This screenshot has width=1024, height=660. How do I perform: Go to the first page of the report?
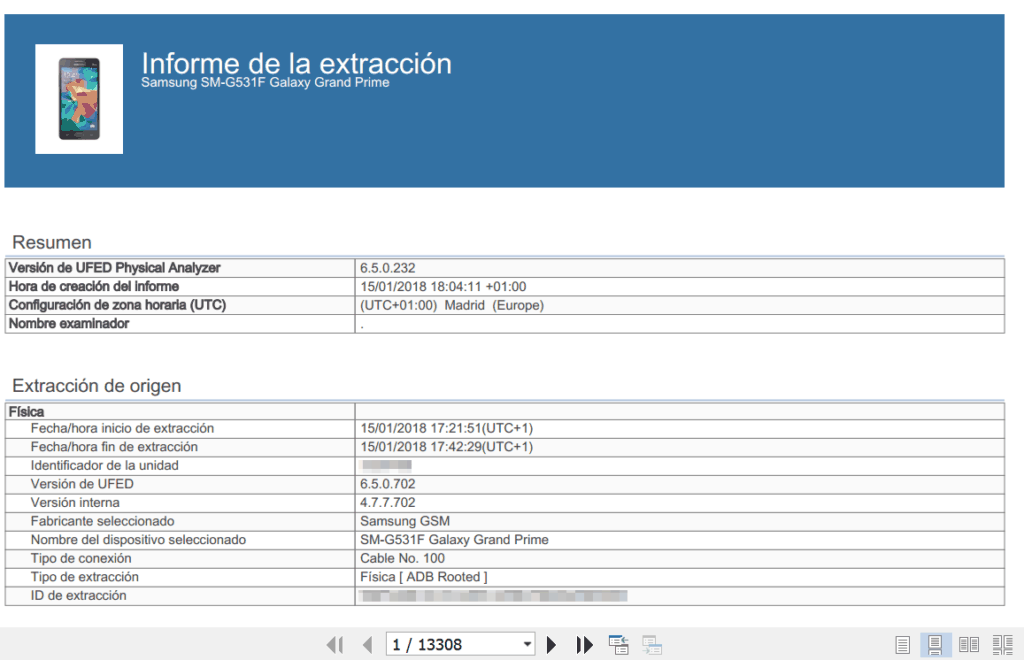click(335, 645)
